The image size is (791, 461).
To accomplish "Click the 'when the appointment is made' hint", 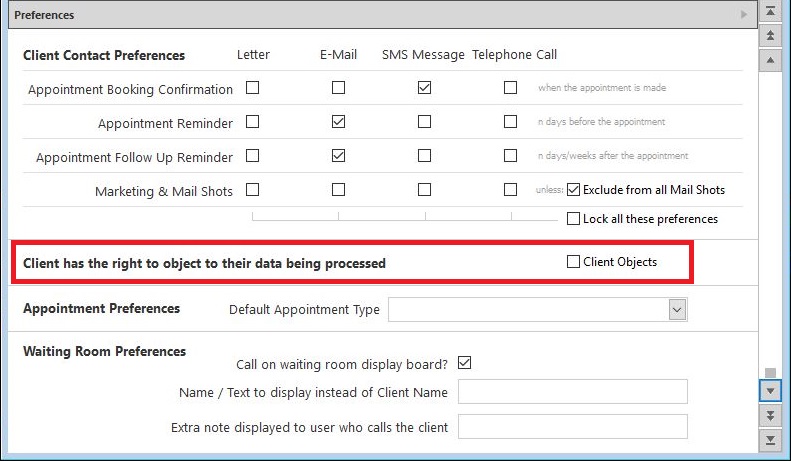I will tap(602, 88).
